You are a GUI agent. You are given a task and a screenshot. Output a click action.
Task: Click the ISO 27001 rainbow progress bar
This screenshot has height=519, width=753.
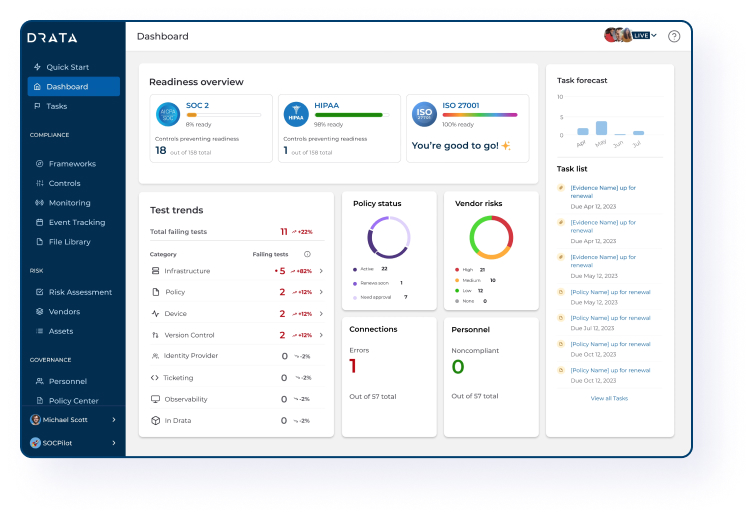point(480,115)
